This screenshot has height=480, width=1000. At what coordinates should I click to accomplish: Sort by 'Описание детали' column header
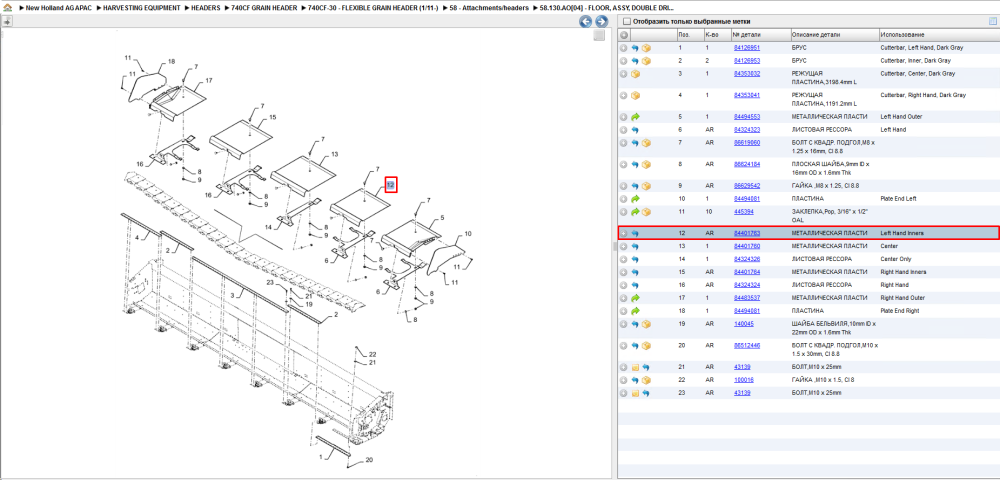834,34
